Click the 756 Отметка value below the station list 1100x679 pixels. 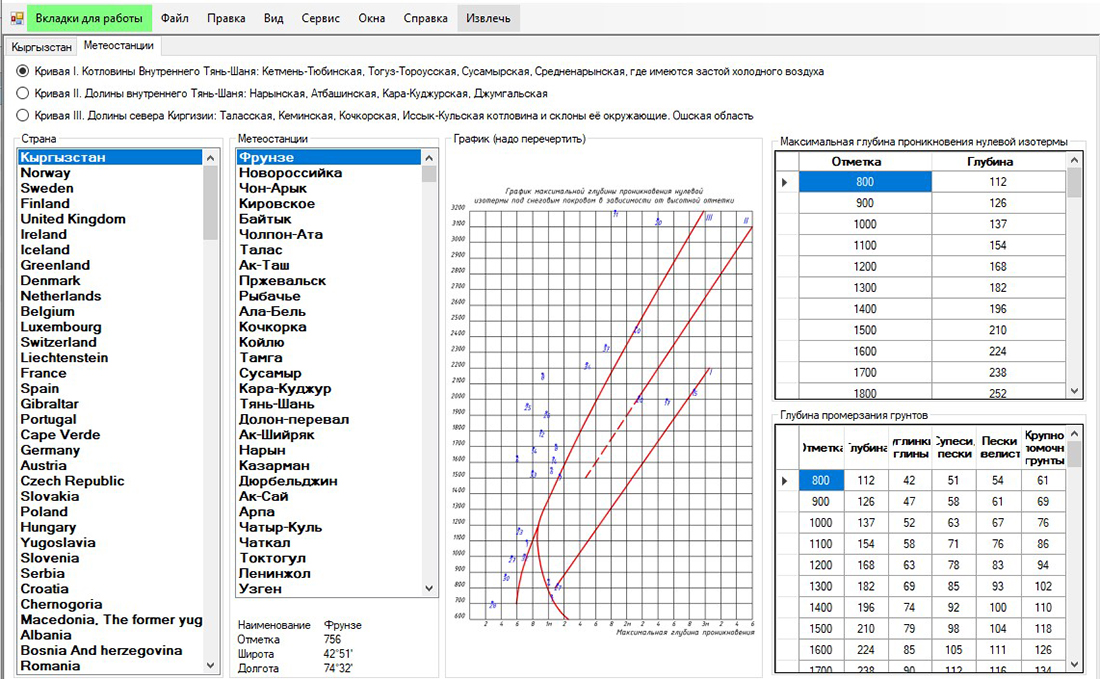click(x=333, y=640)
